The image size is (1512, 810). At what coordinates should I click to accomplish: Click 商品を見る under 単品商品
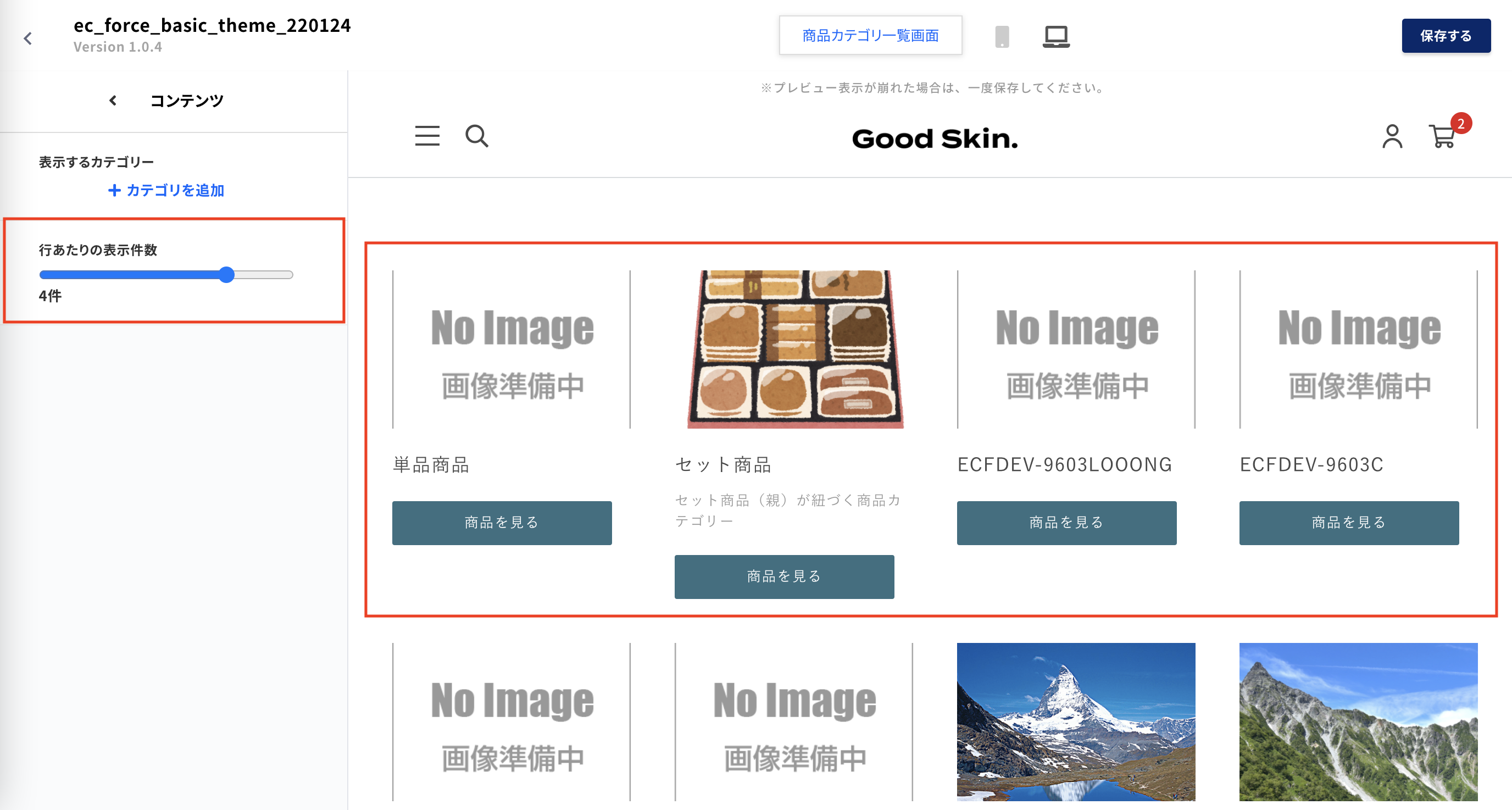pos(502,523)
